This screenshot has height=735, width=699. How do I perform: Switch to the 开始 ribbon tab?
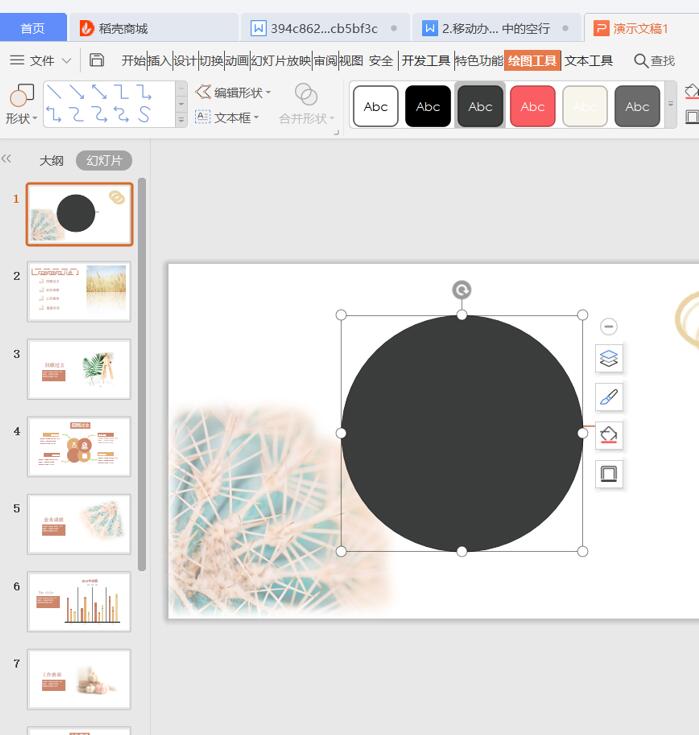(x=134, y=60)
